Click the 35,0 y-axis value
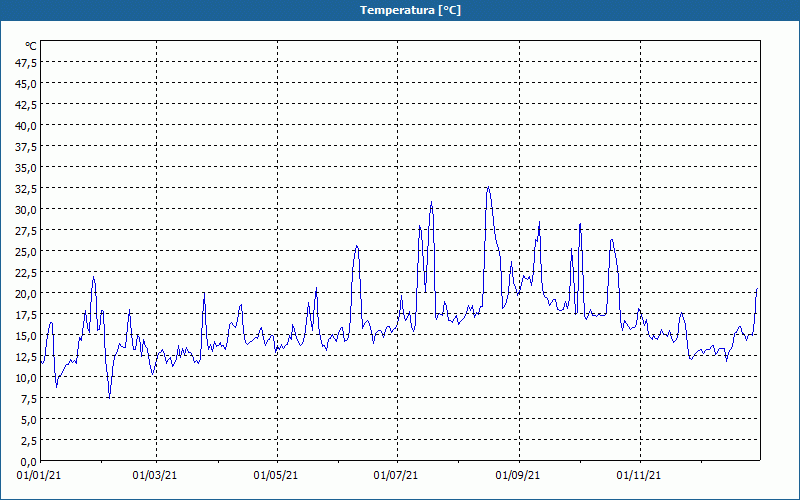This screenshot has height=500, width=800. [x=26, y=168]
